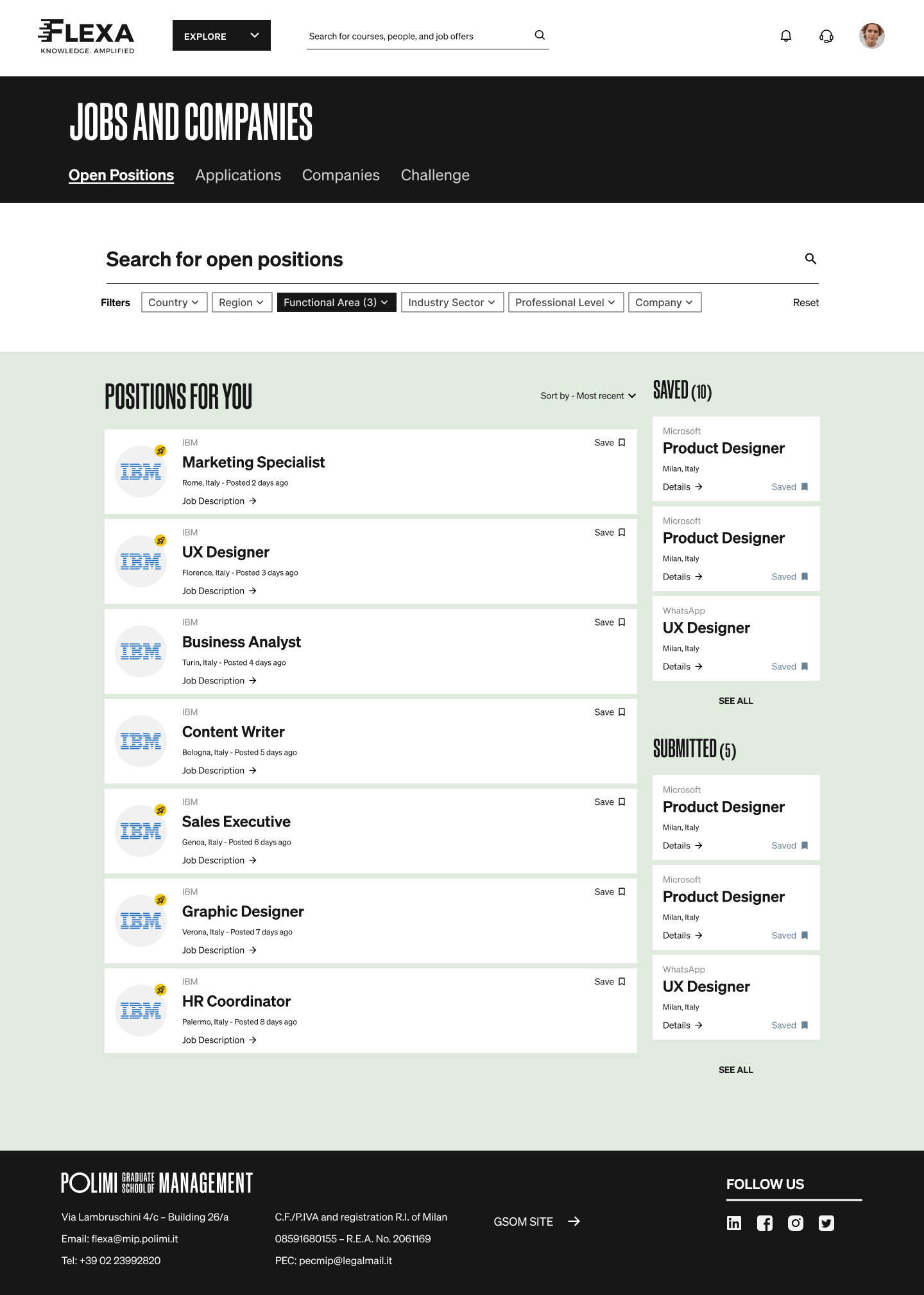Unsave WhatsApp UX Designer in the Saved list

[x=790, y=667]
